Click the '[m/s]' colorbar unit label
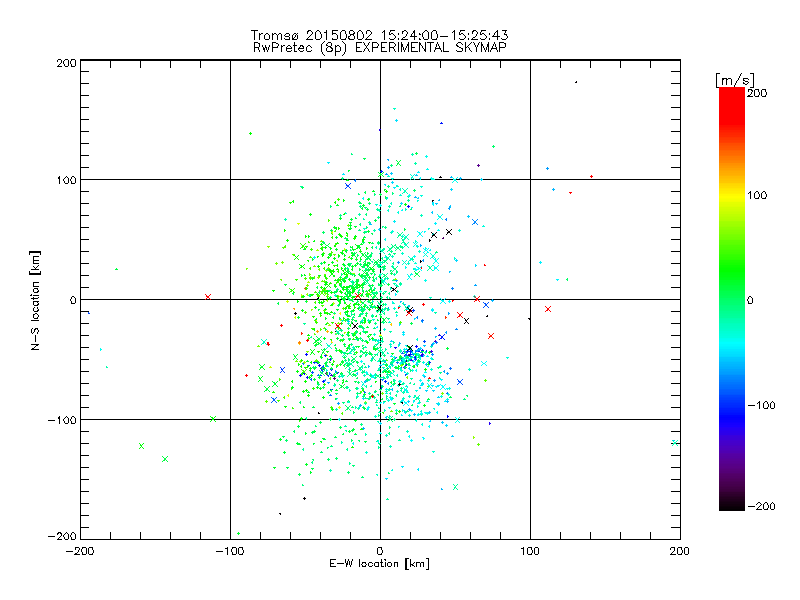800x600 pixels. tap(735, 80)
